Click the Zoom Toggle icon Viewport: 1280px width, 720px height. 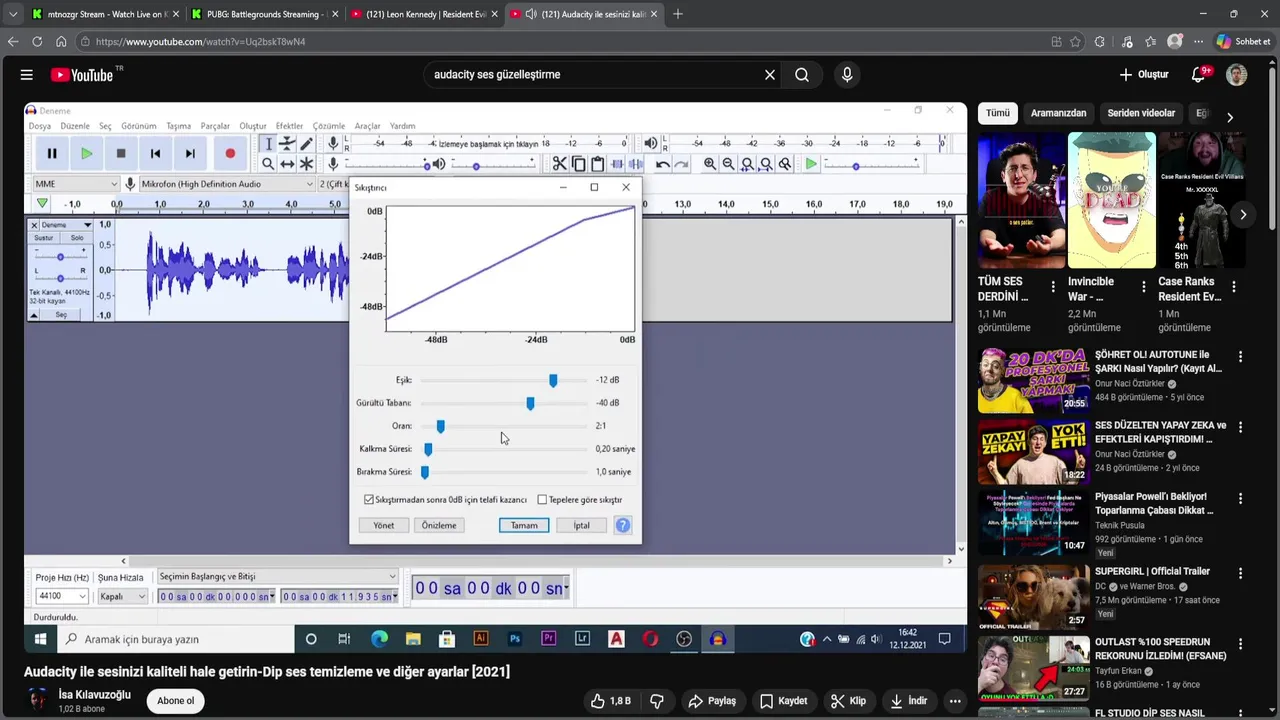[x=785, y=164]
